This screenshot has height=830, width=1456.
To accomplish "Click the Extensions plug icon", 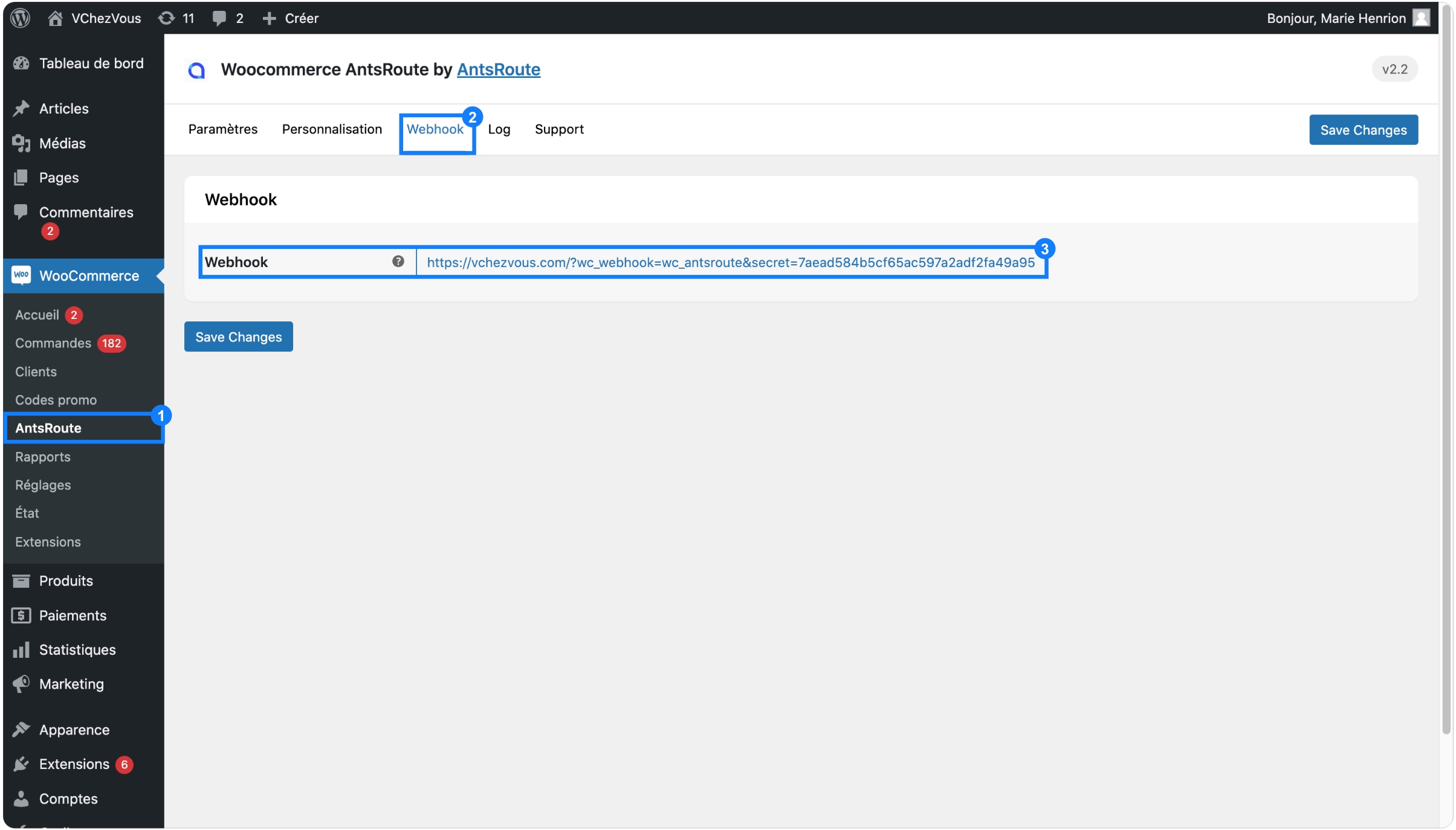I will pos(21,764).
